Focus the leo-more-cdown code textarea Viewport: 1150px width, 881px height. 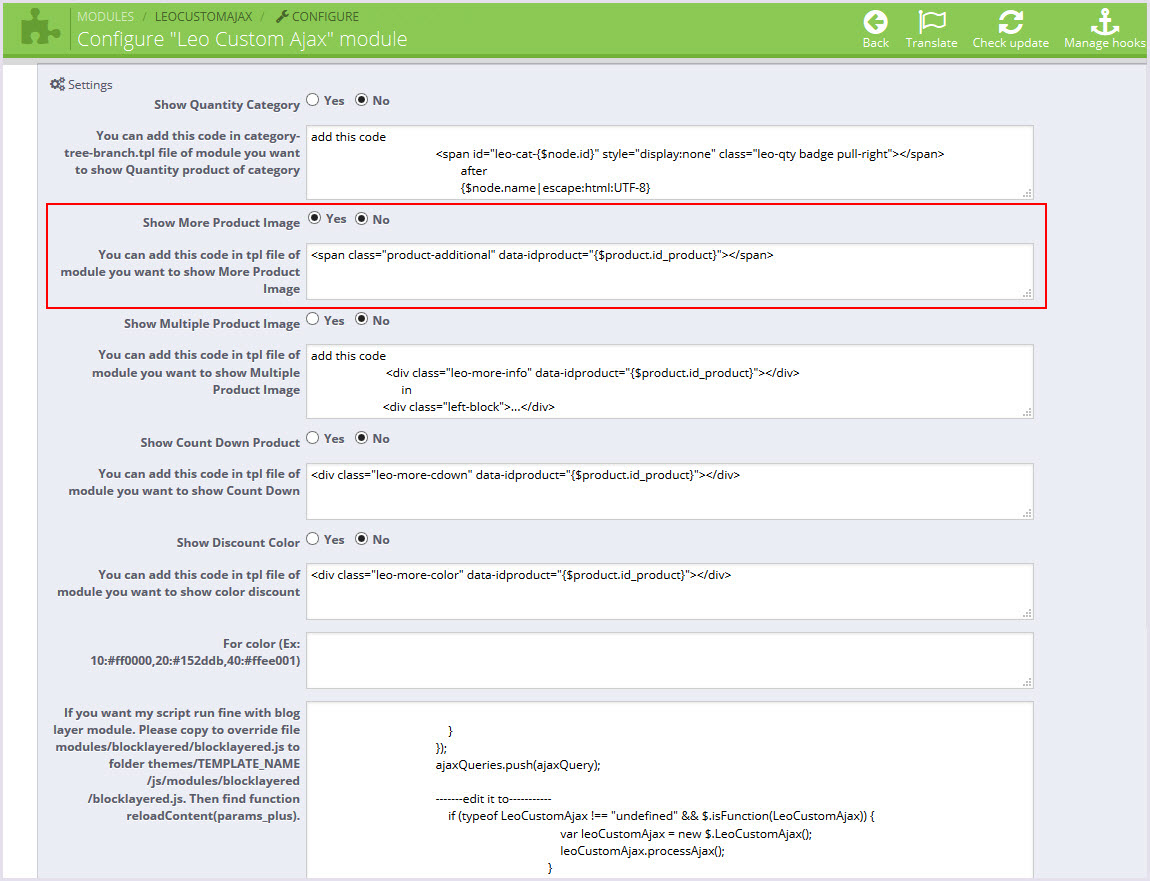pyautogui.click(x=670, y=491)
